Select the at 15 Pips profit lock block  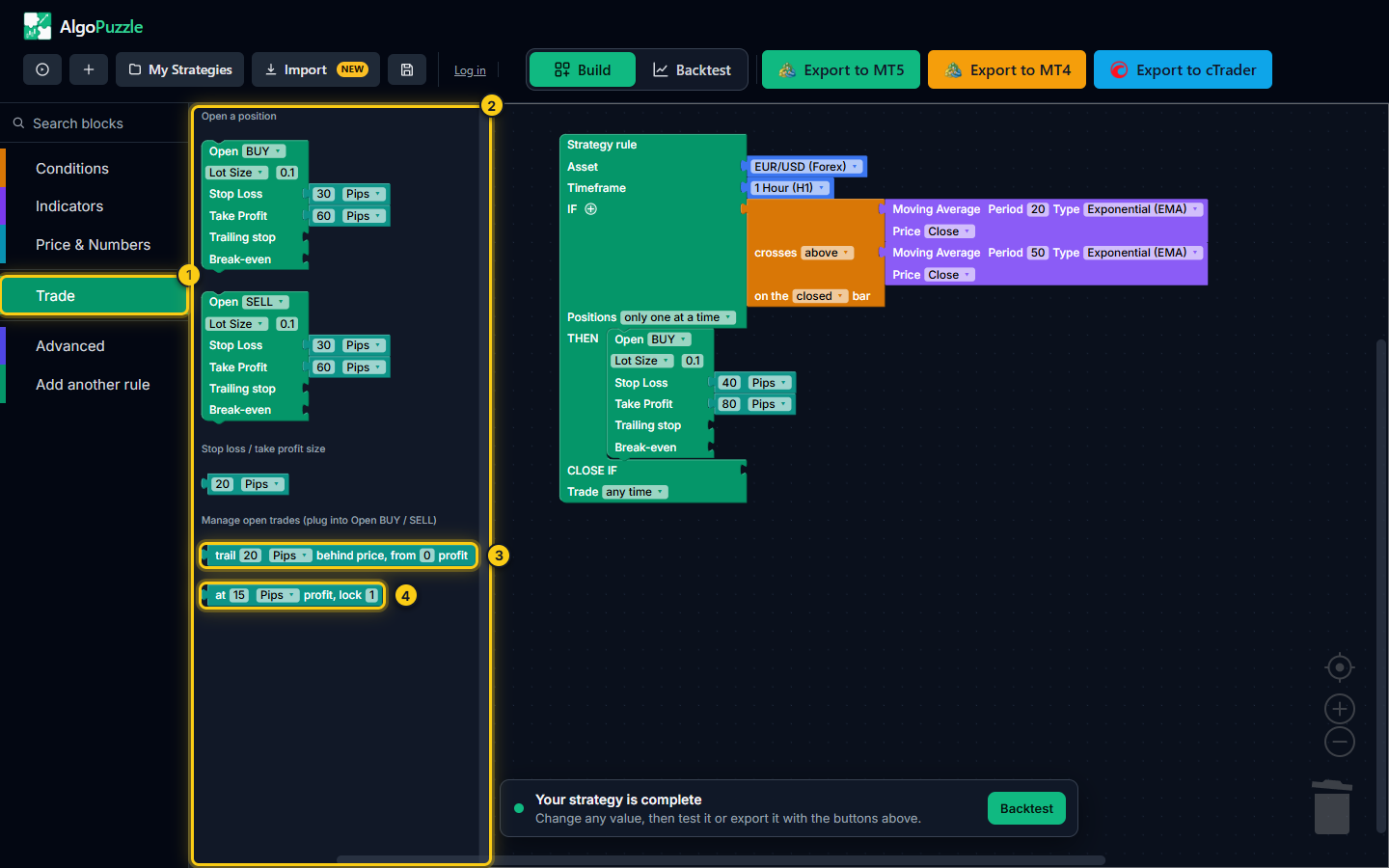coord(293,595)
